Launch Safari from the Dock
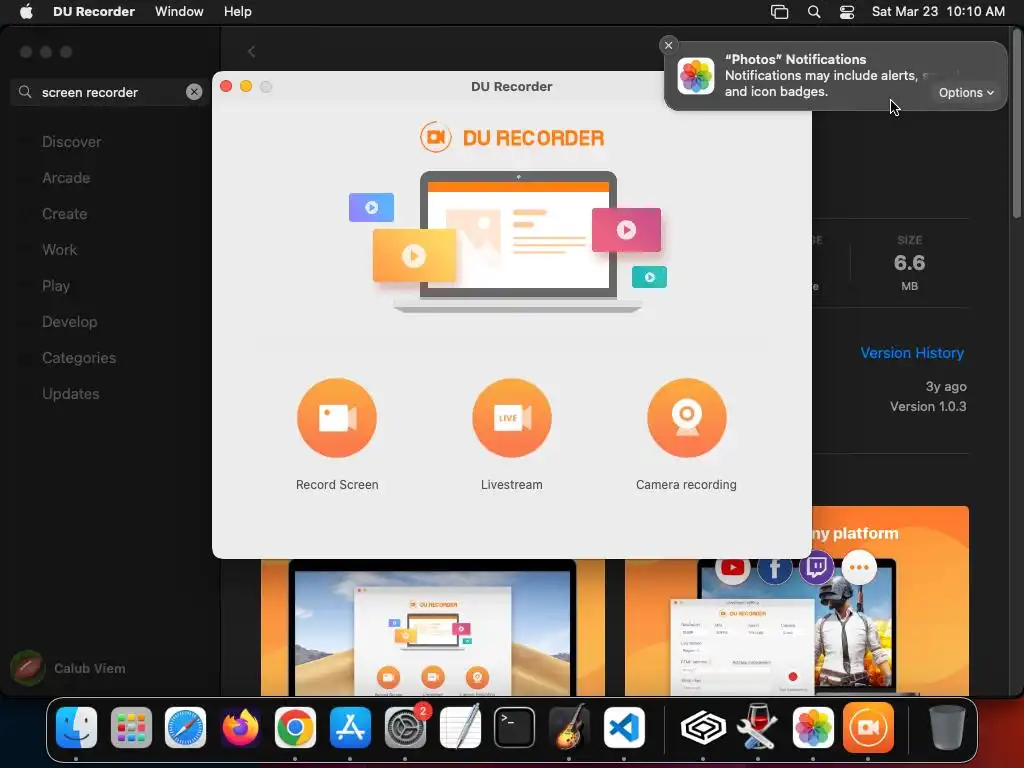The height and width of the screenshot is (768, 1024). [x=185, y=727]
